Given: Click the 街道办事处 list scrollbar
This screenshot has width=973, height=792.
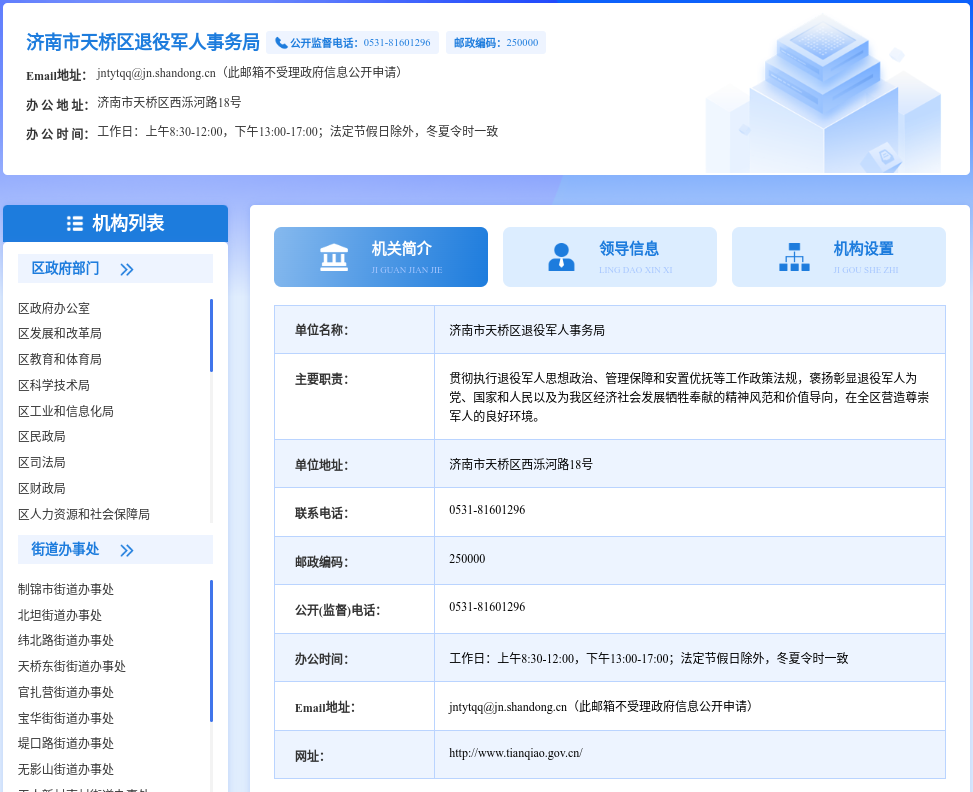Looking at the screenshot, I should tap(211, 650).
